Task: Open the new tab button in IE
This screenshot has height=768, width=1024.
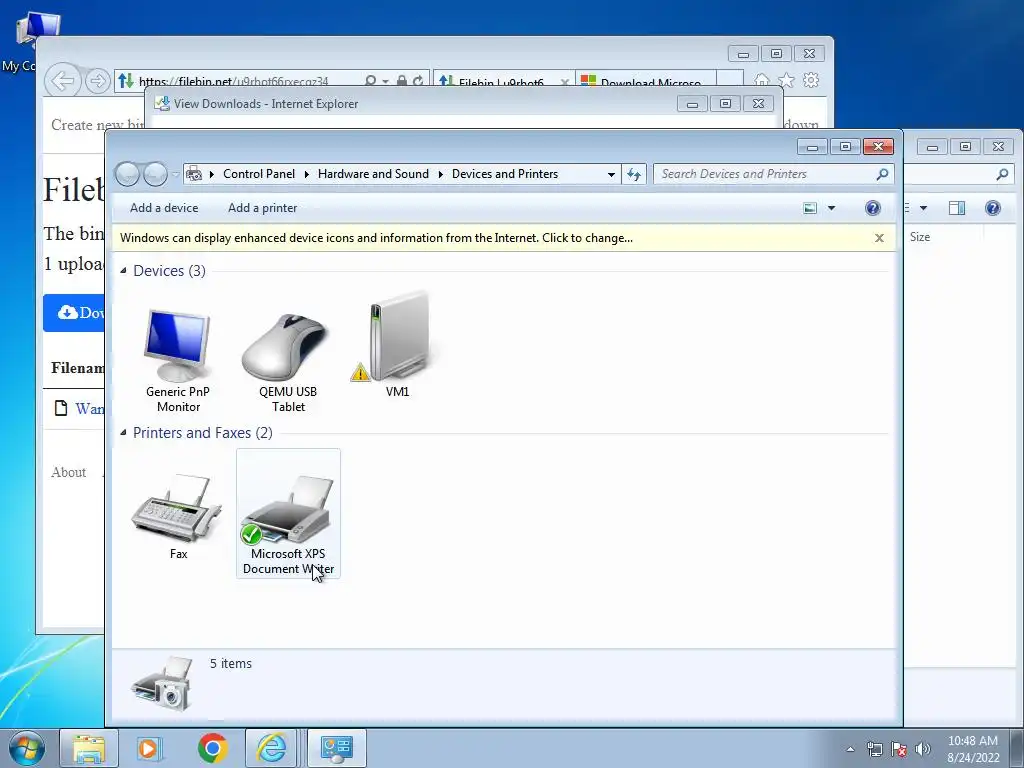Action: pos(729,80)
